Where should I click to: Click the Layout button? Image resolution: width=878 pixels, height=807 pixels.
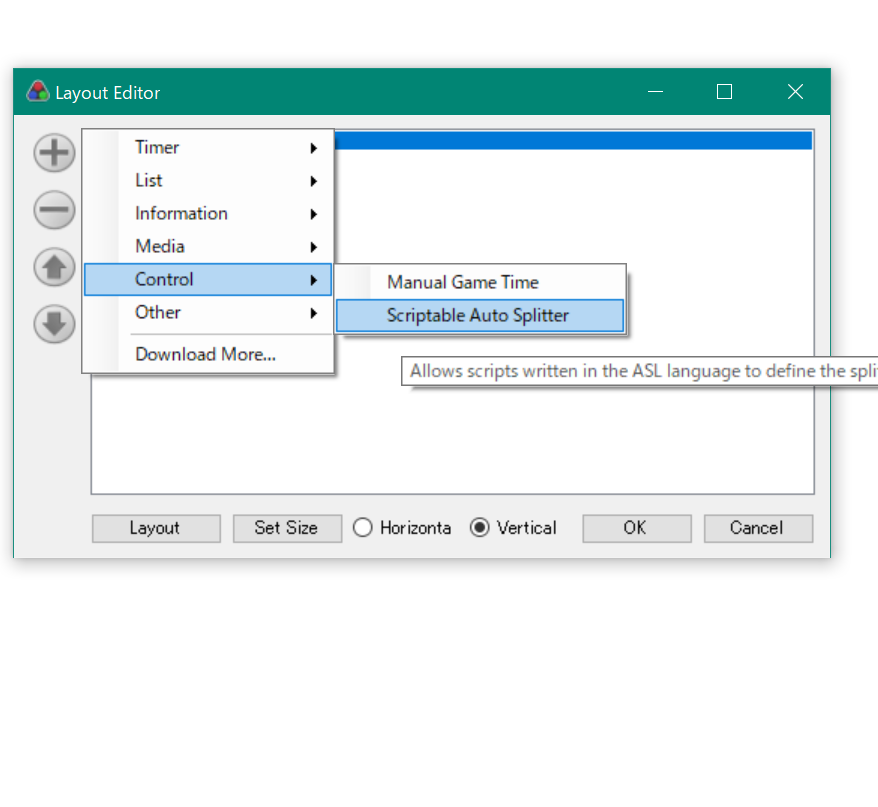coord(156,528)
